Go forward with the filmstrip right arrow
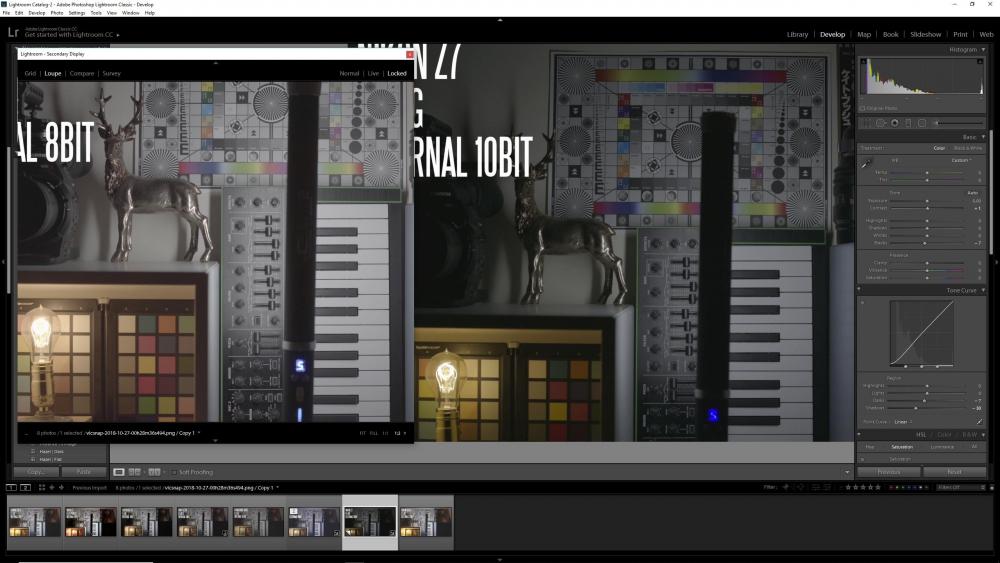1000x563 pixels. [x=61, y=488]
